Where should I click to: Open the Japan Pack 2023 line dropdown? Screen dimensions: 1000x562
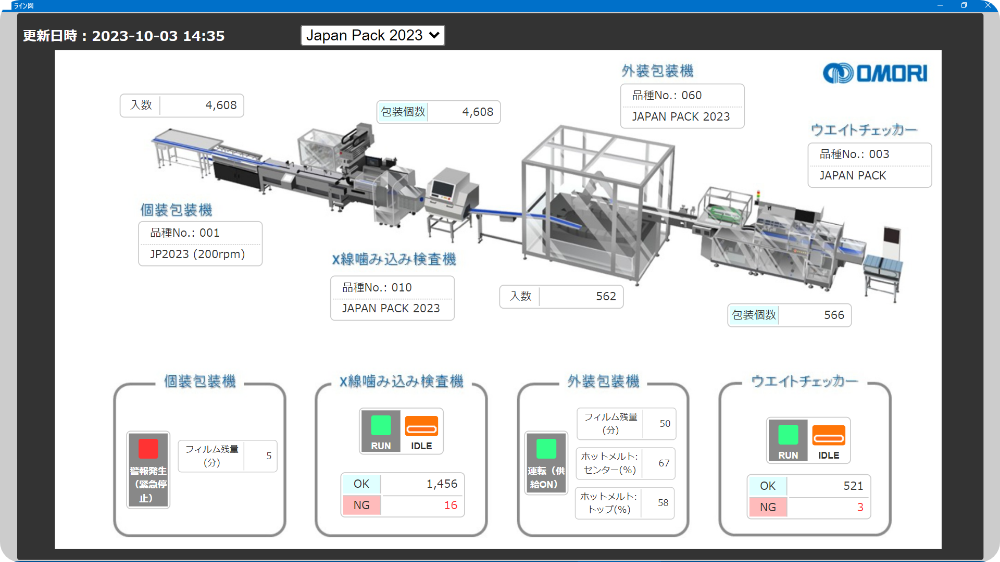click(x=372, y=35)
